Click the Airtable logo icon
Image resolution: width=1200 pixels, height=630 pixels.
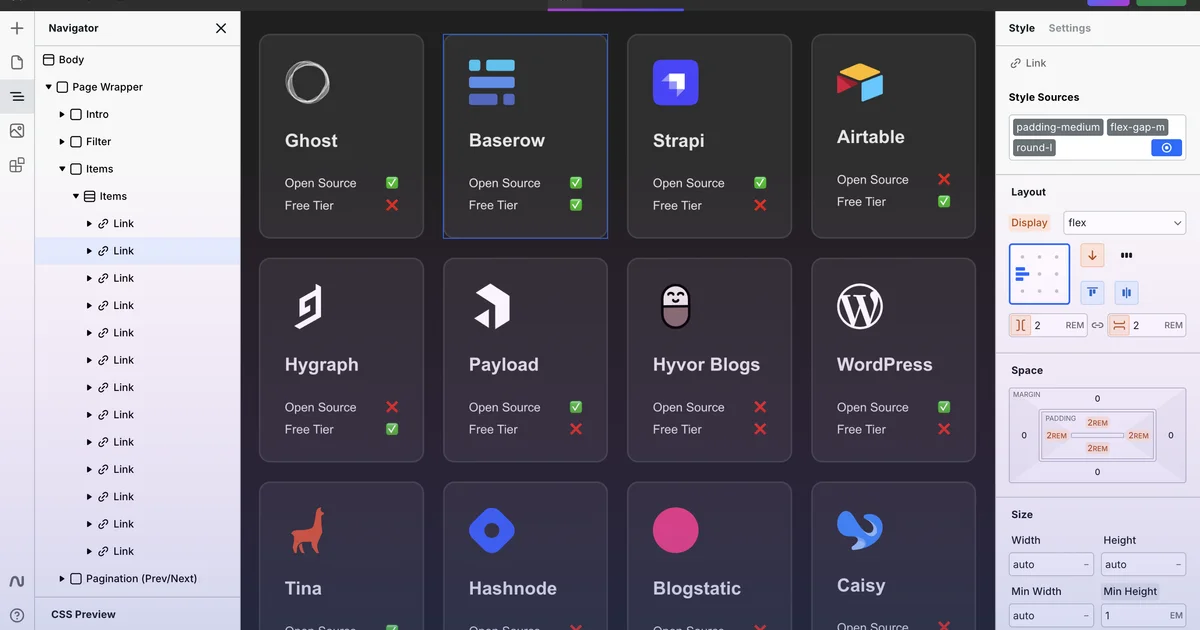pyautogui.click(x=860, y=82)
